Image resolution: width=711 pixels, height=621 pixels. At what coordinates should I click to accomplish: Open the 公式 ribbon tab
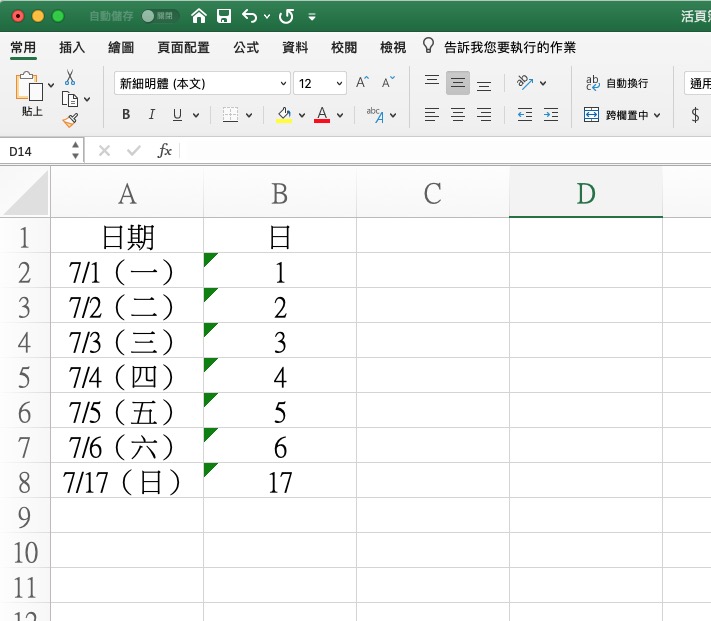point(246,47)
